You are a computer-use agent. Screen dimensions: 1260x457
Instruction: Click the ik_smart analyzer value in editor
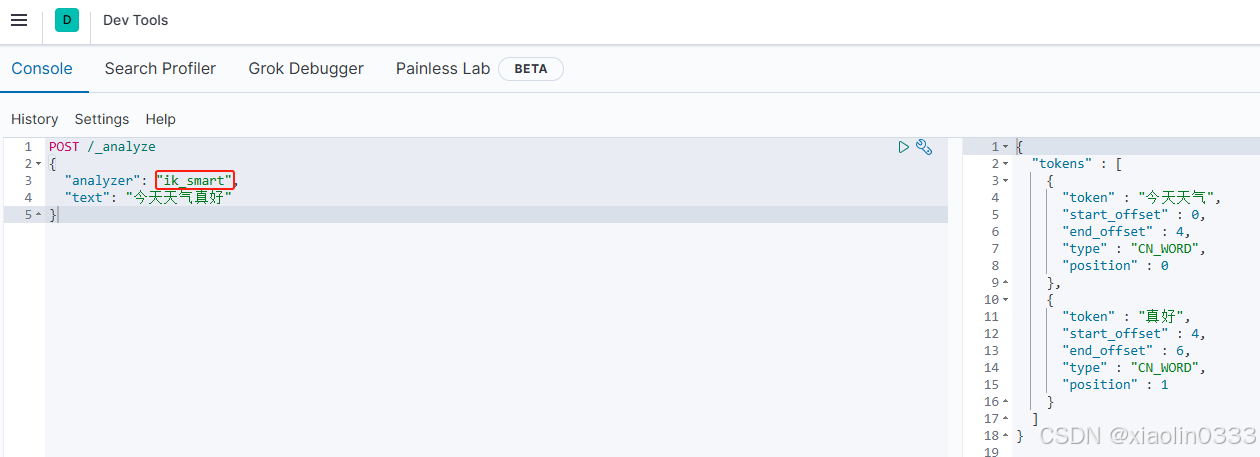[194, 181]
